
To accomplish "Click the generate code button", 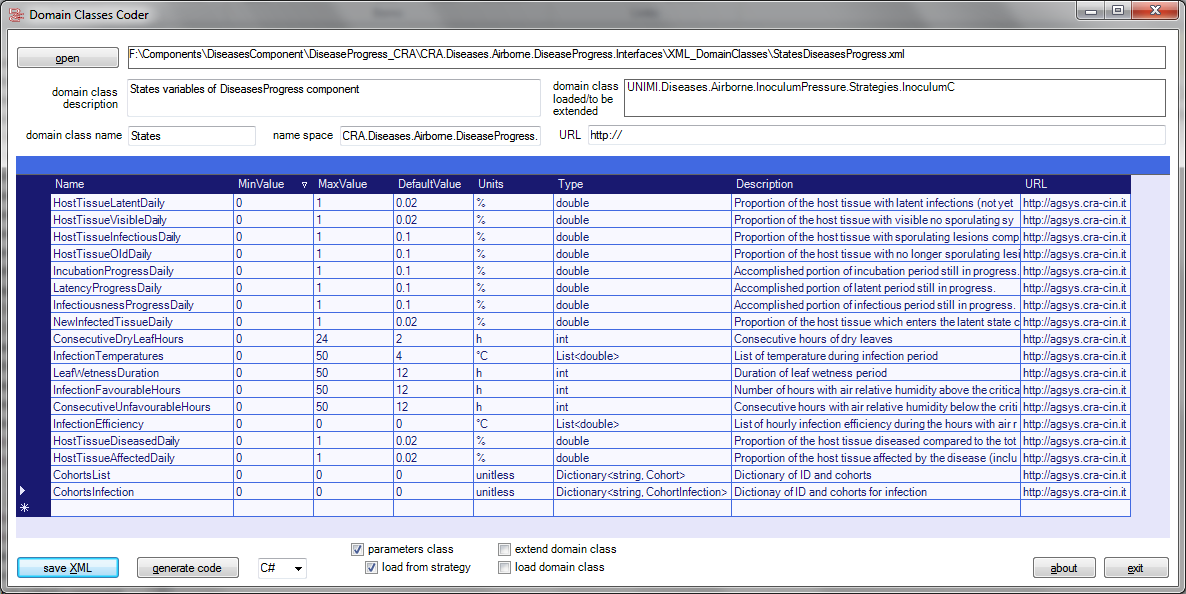I will (187, 568).
